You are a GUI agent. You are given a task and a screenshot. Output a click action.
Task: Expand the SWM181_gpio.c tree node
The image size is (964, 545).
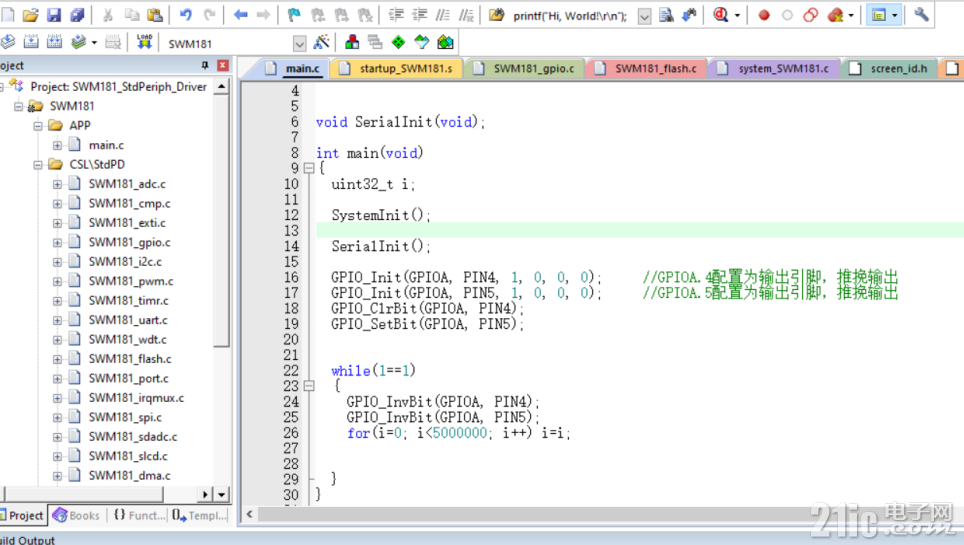tap(57, 242)
